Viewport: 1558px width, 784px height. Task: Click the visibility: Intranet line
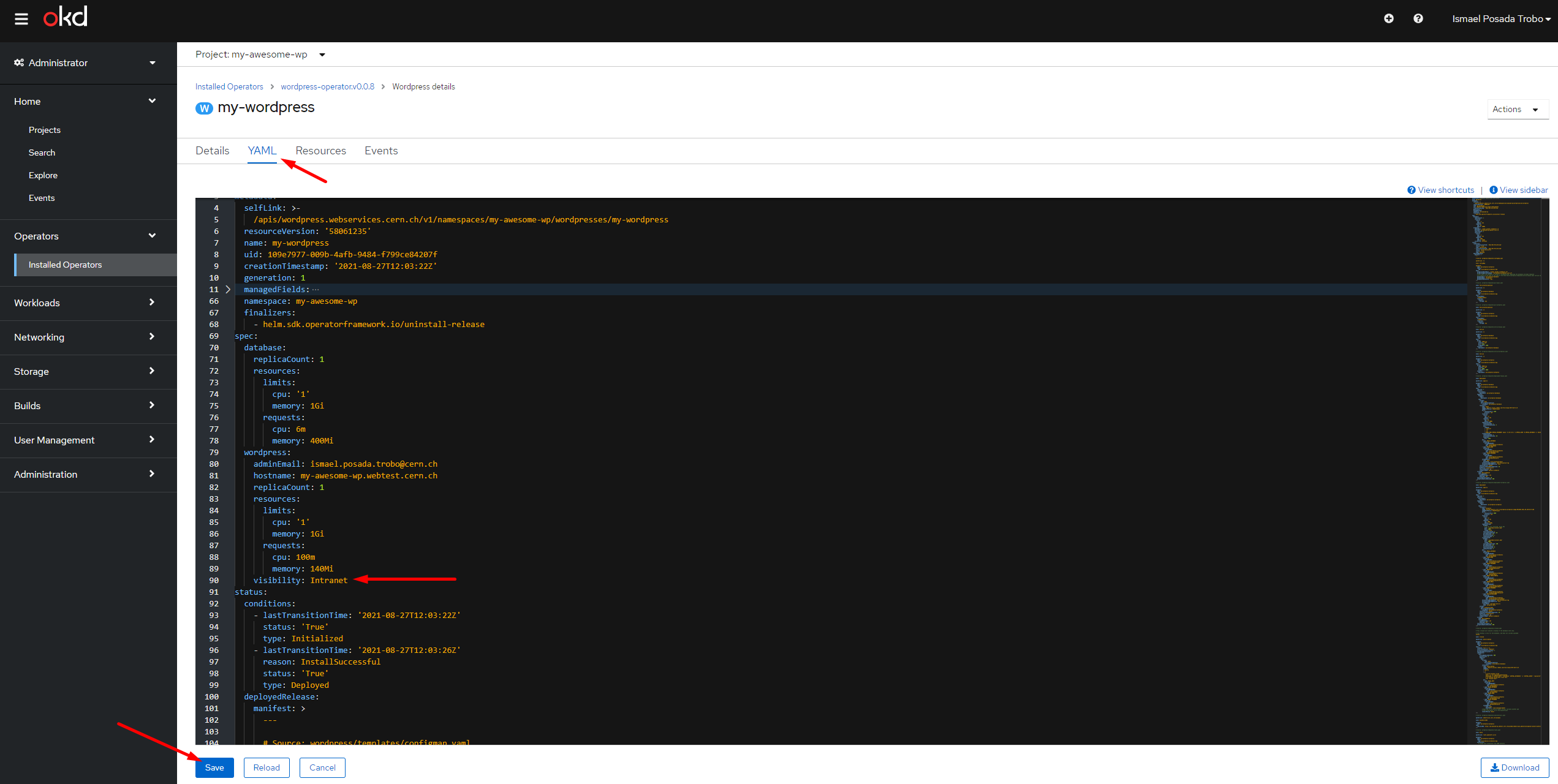(x=300, y=580)
